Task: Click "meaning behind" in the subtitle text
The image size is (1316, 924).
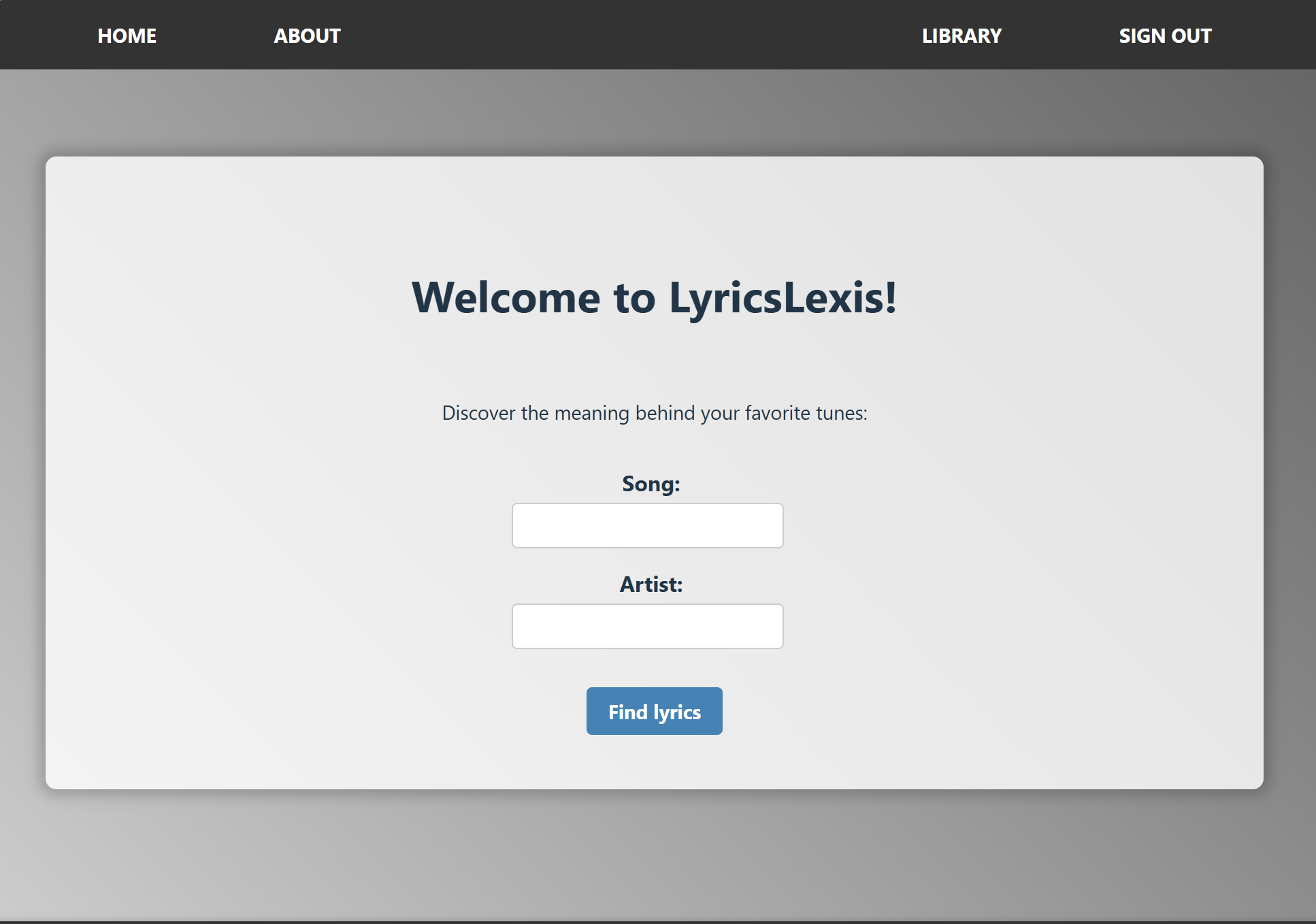Action: pos(625,413)
